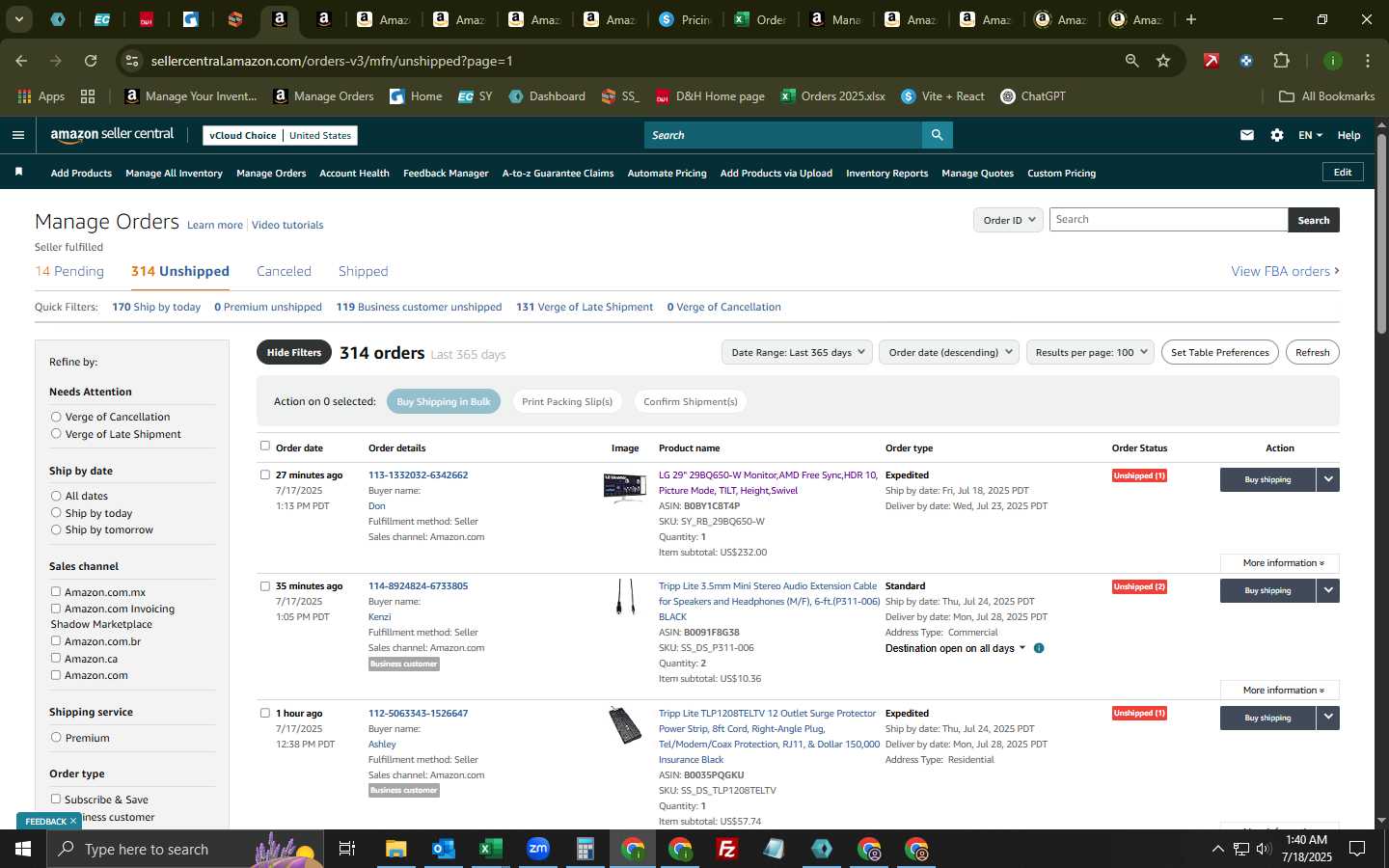
Task: Open Zoom from taskbar
Action: point(537,849)
